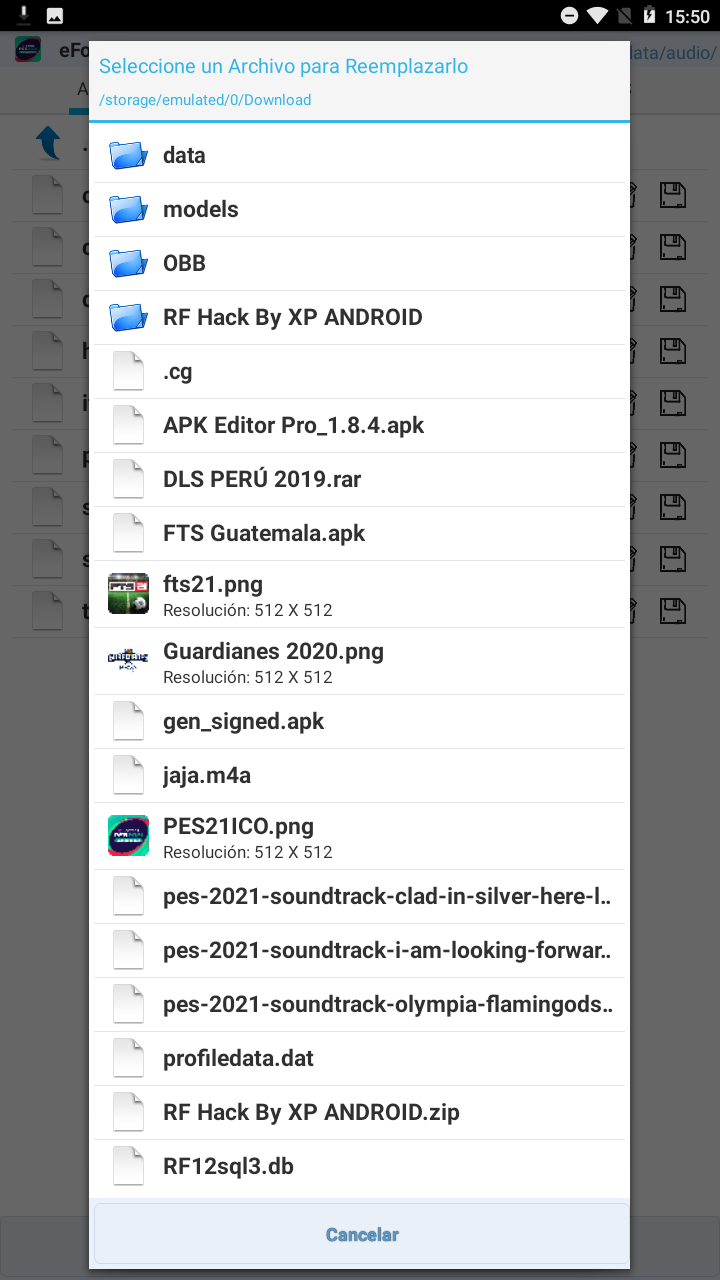Click 'fts21.png' file name

tap(213, 584)
